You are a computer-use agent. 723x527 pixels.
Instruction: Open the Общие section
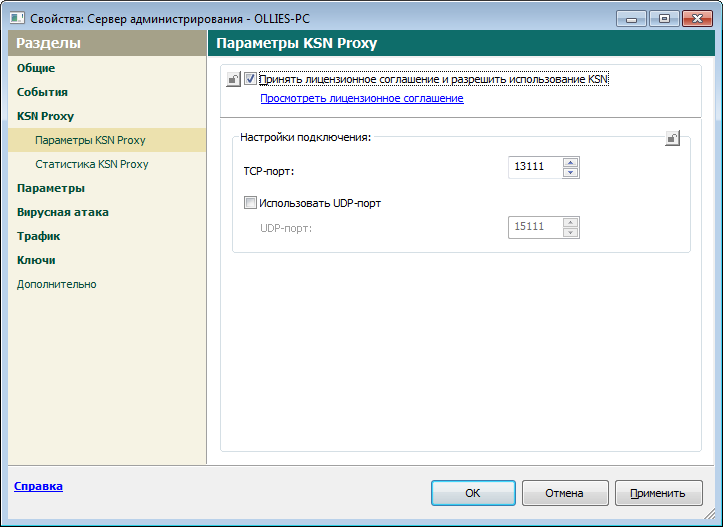click(x=36, y=68)
